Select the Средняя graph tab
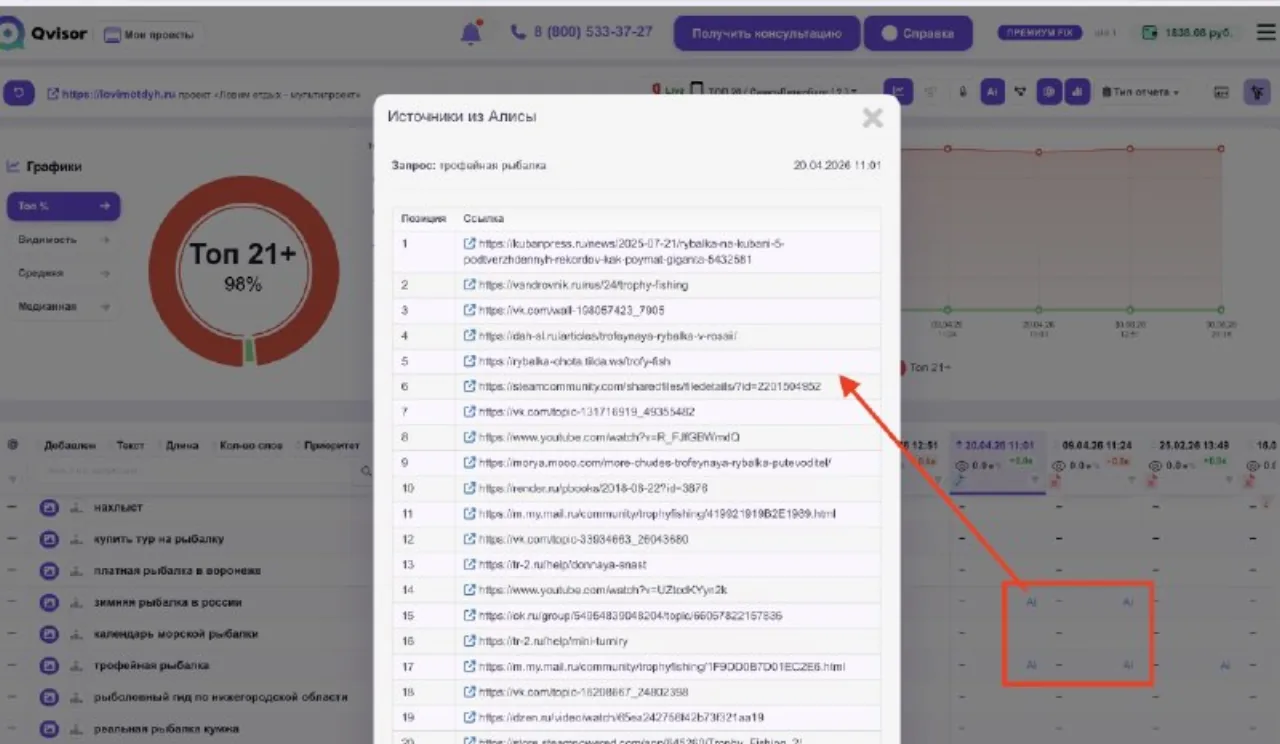Viewport: 1280px width, 744px height. (x=63, y=273)
